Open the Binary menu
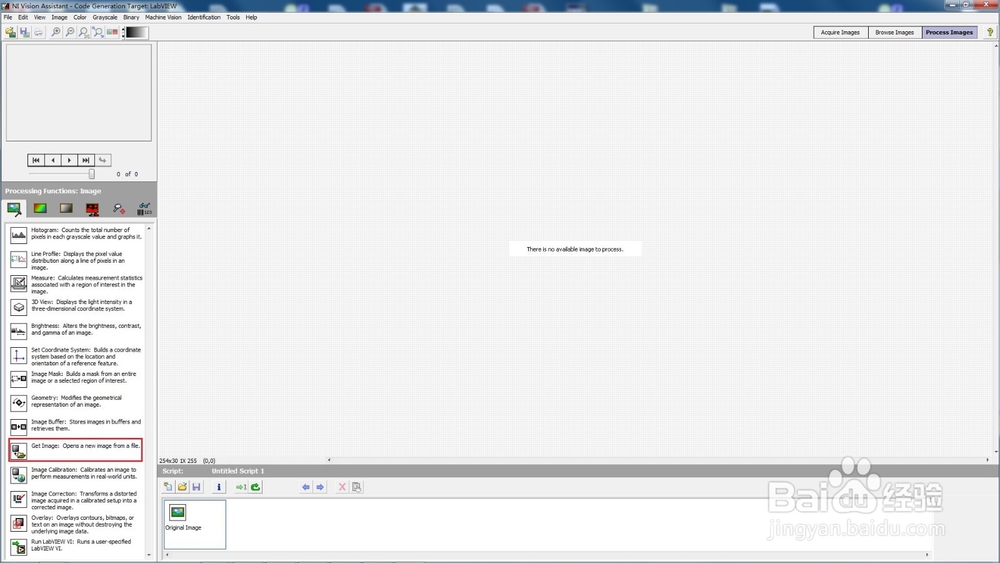The height and width of the screenshot is (563, 1000). 131,17
